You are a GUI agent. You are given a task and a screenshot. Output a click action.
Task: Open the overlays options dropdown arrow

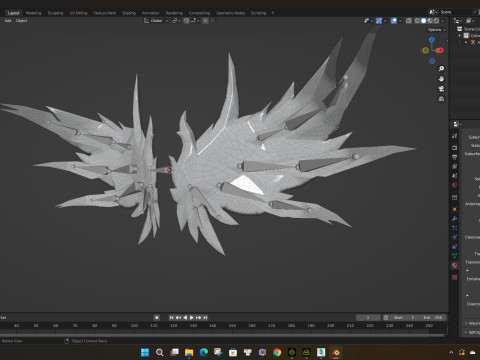point(400,21)
